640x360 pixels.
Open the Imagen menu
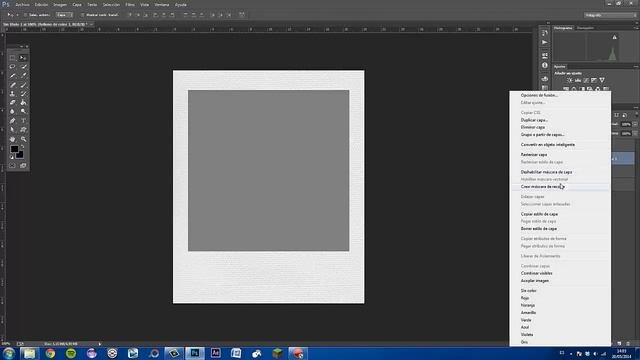(60, 5)
